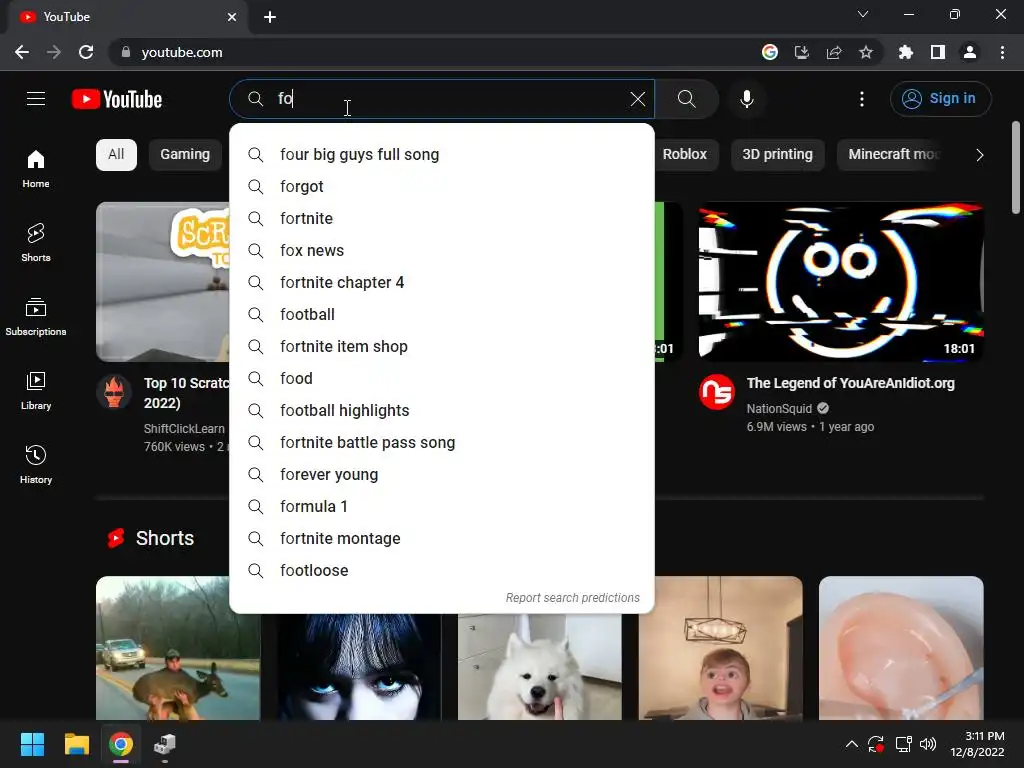Open a new browser tab with plus
This screenshot has height=768, width=1024.
(x=270, y=17)
